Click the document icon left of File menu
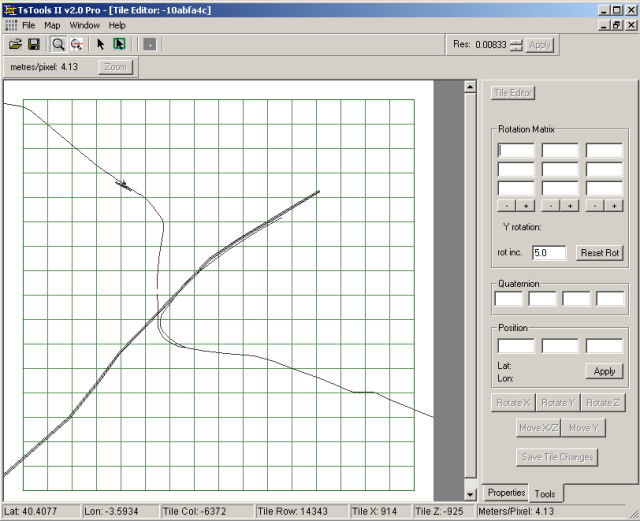 11,25
